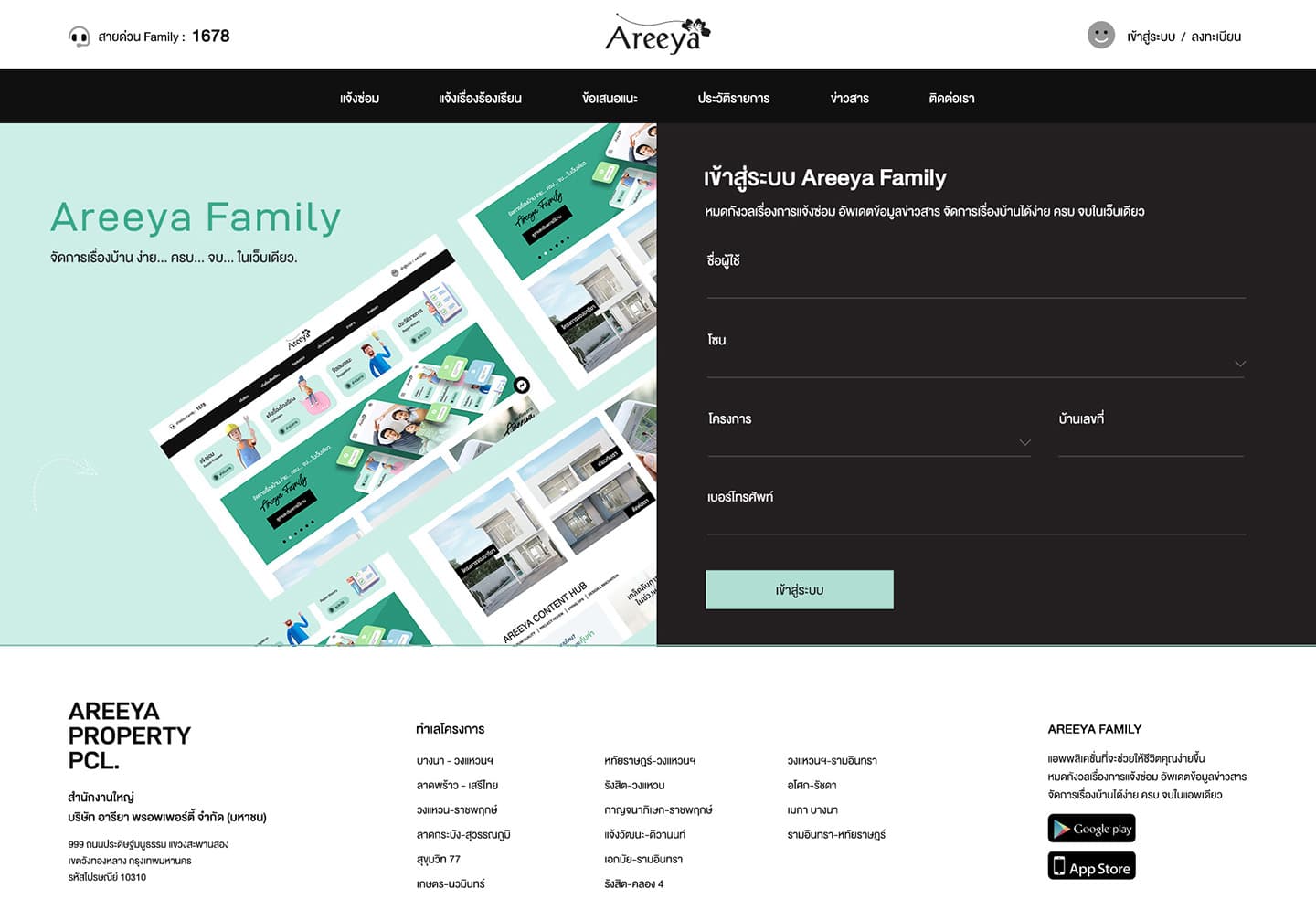Open the อโศก-รัชดา location link

coord(812,785)
